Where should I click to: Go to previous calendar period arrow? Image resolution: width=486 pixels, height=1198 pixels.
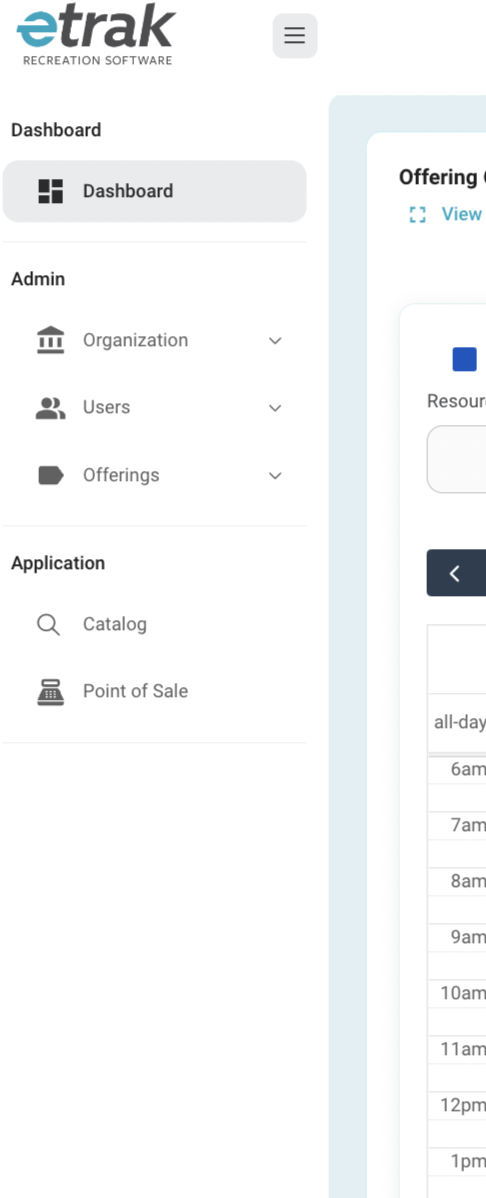[456, 573]
